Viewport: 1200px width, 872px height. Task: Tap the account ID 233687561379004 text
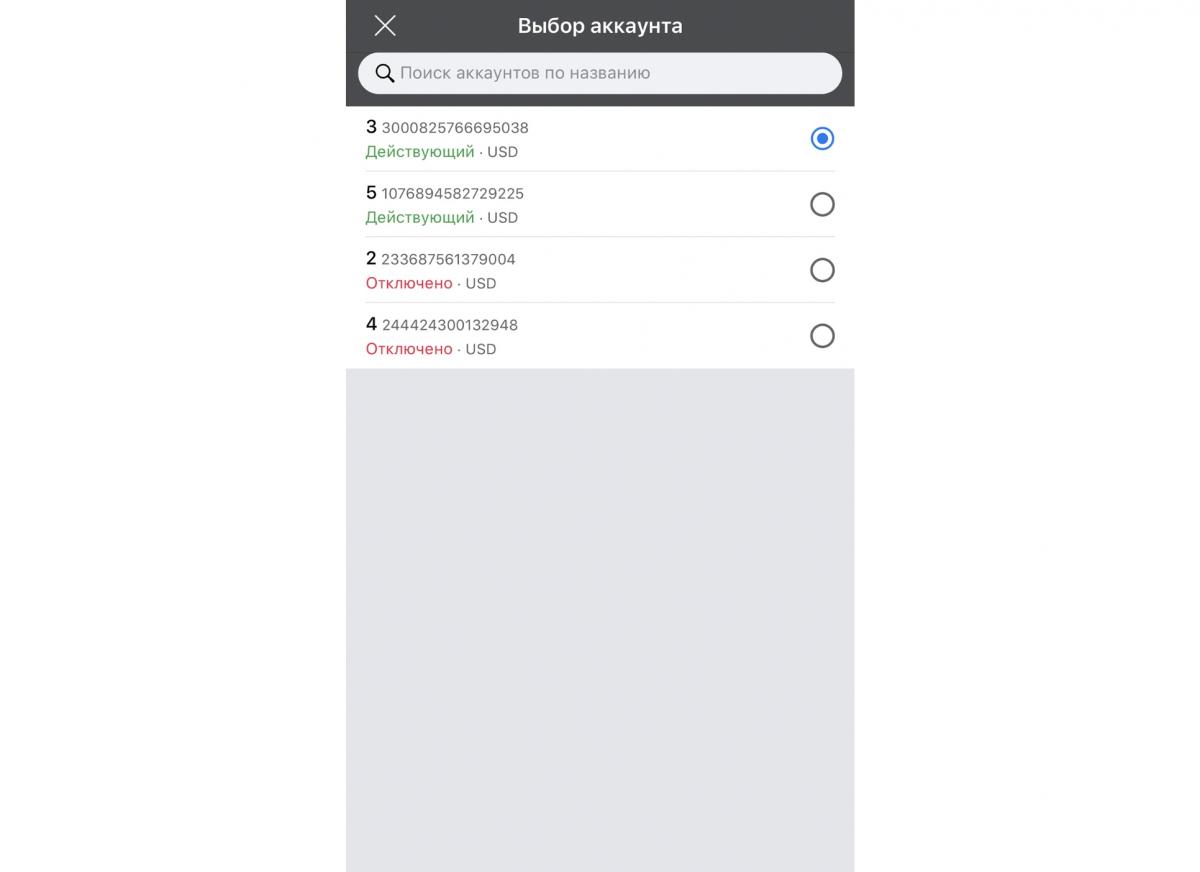(448, 259)
